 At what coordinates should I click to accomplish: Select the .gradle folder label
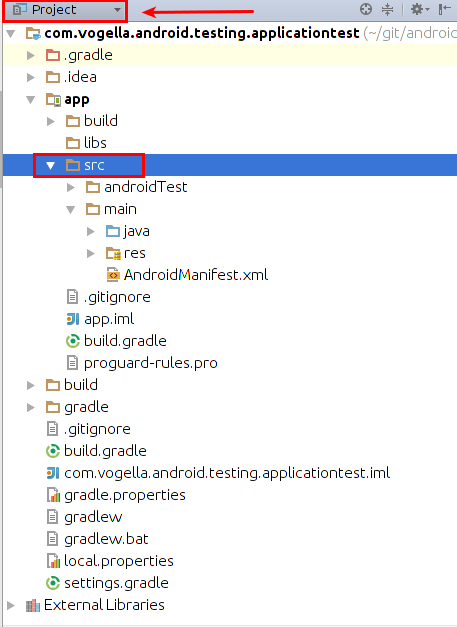(88, 55)
